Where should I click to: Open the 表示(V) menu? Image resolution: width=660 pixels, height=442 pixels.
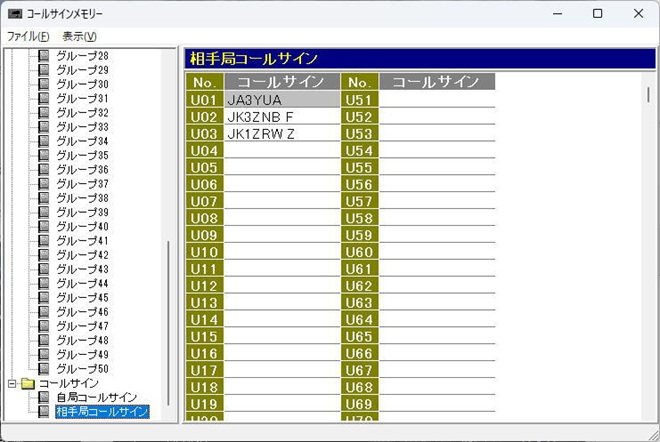click(79, 36)
